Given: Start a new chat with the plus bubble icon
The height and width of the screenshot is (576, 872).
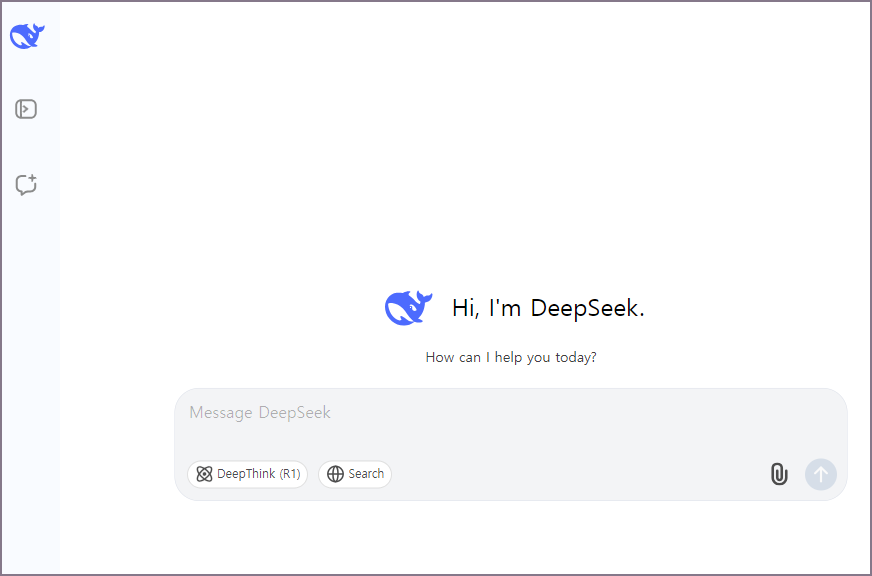Looking at the screenshot, I should point(26,185).
